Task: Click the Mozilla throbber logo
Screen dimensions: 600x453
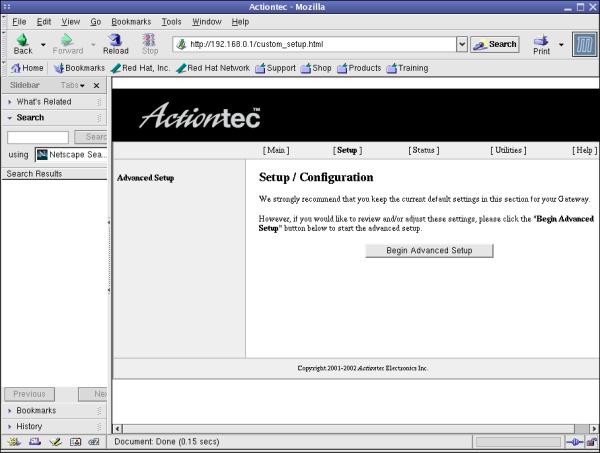Action: [x=584, y=44]
